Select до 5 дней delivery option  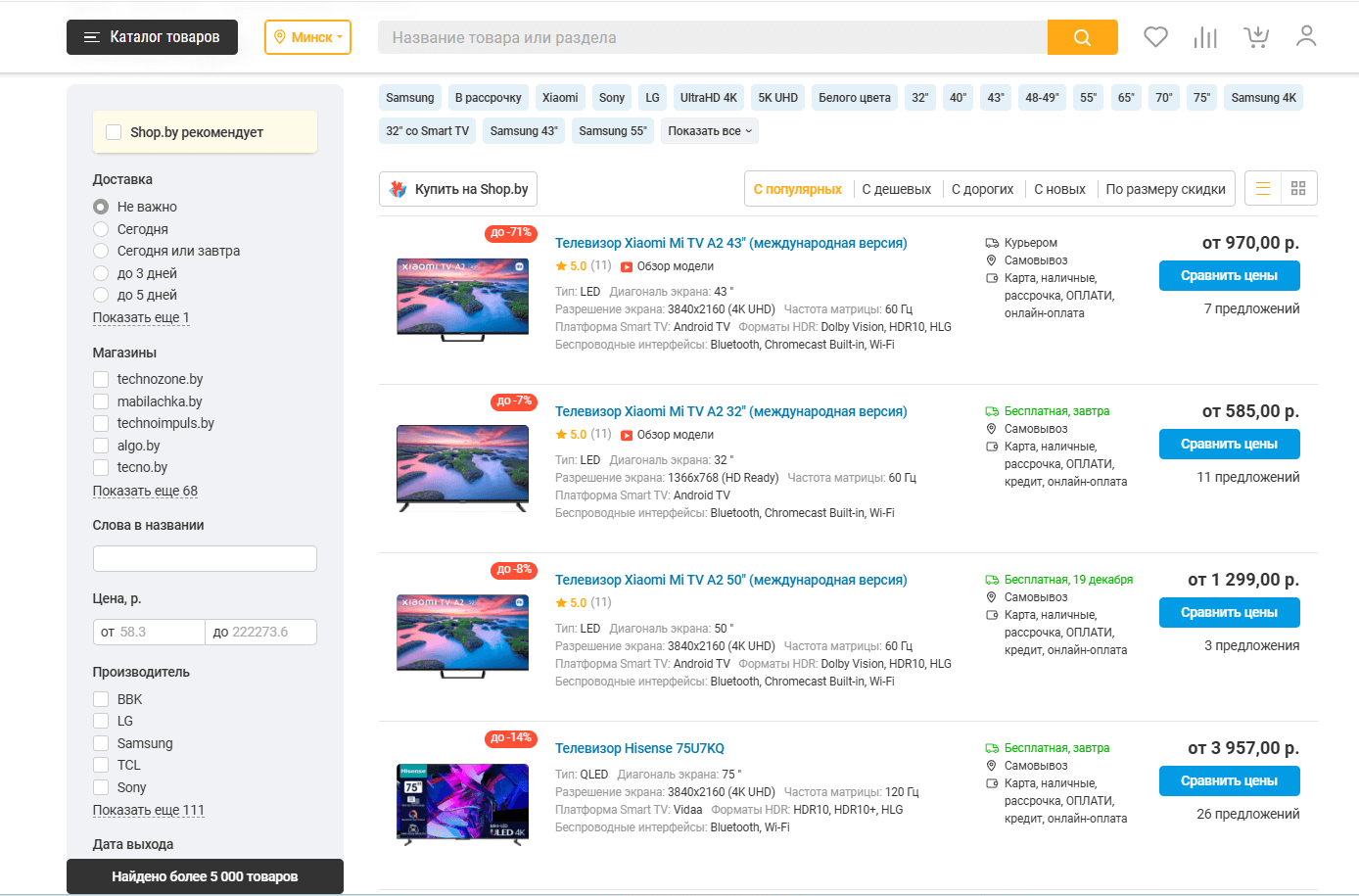click(101, 295)
